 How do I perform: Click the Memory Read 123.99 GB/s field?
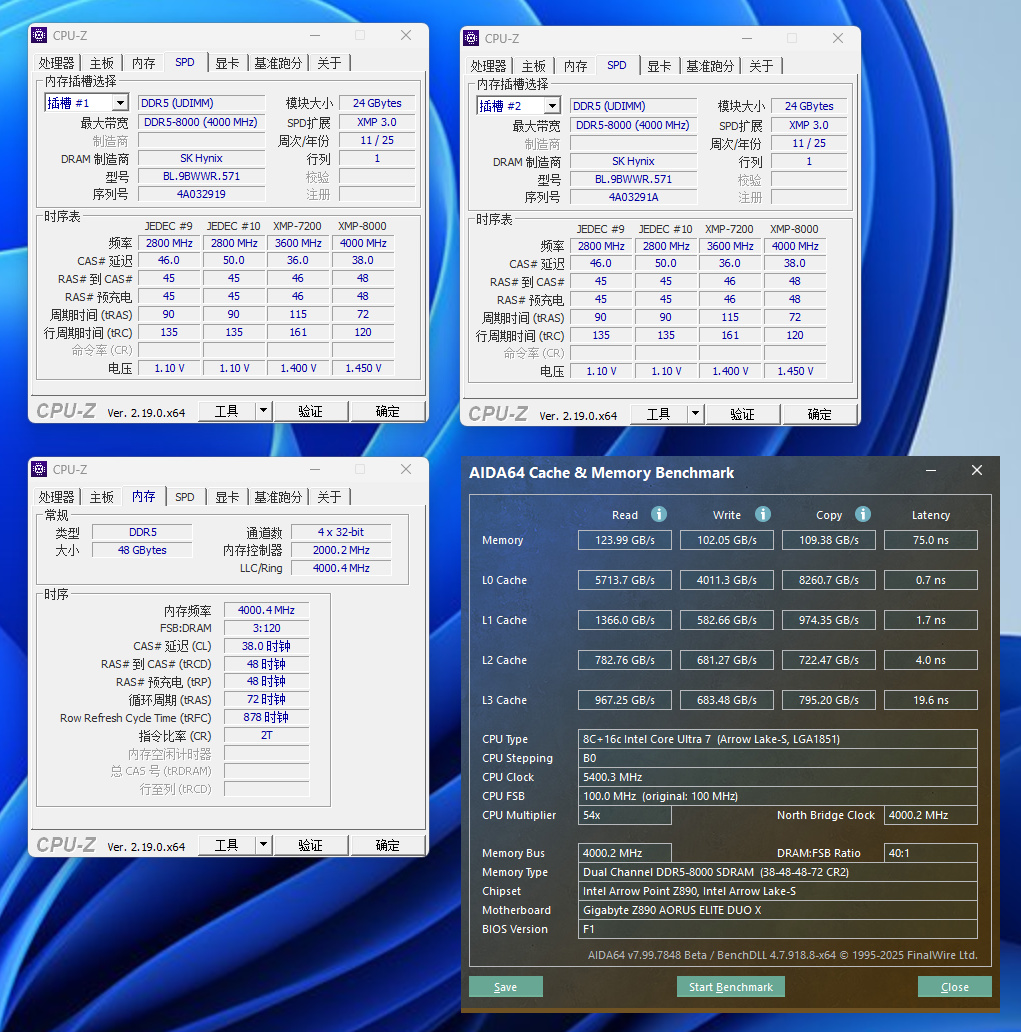coord(625,540)
